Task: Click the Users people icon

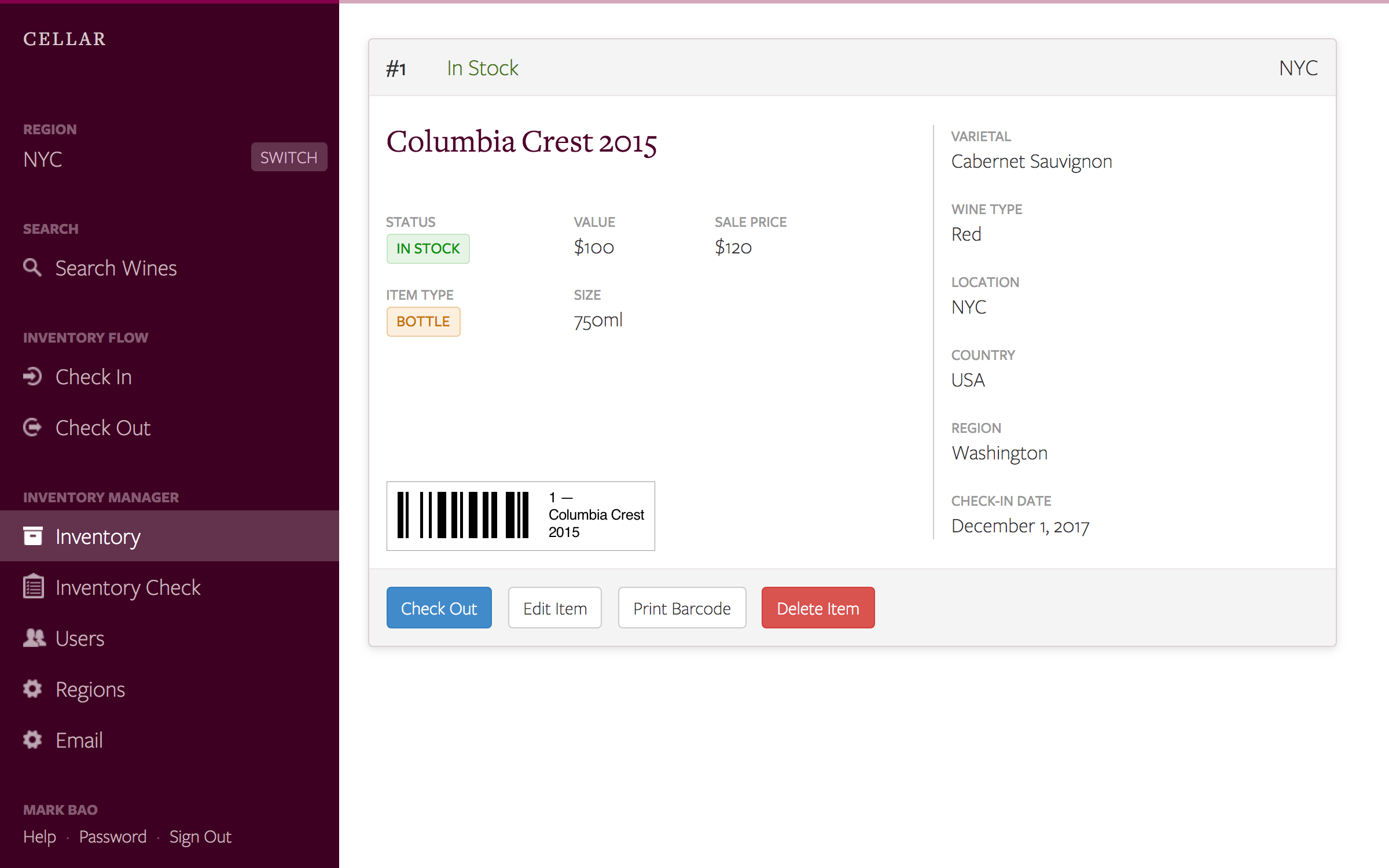Action: (x=34, y=638)
